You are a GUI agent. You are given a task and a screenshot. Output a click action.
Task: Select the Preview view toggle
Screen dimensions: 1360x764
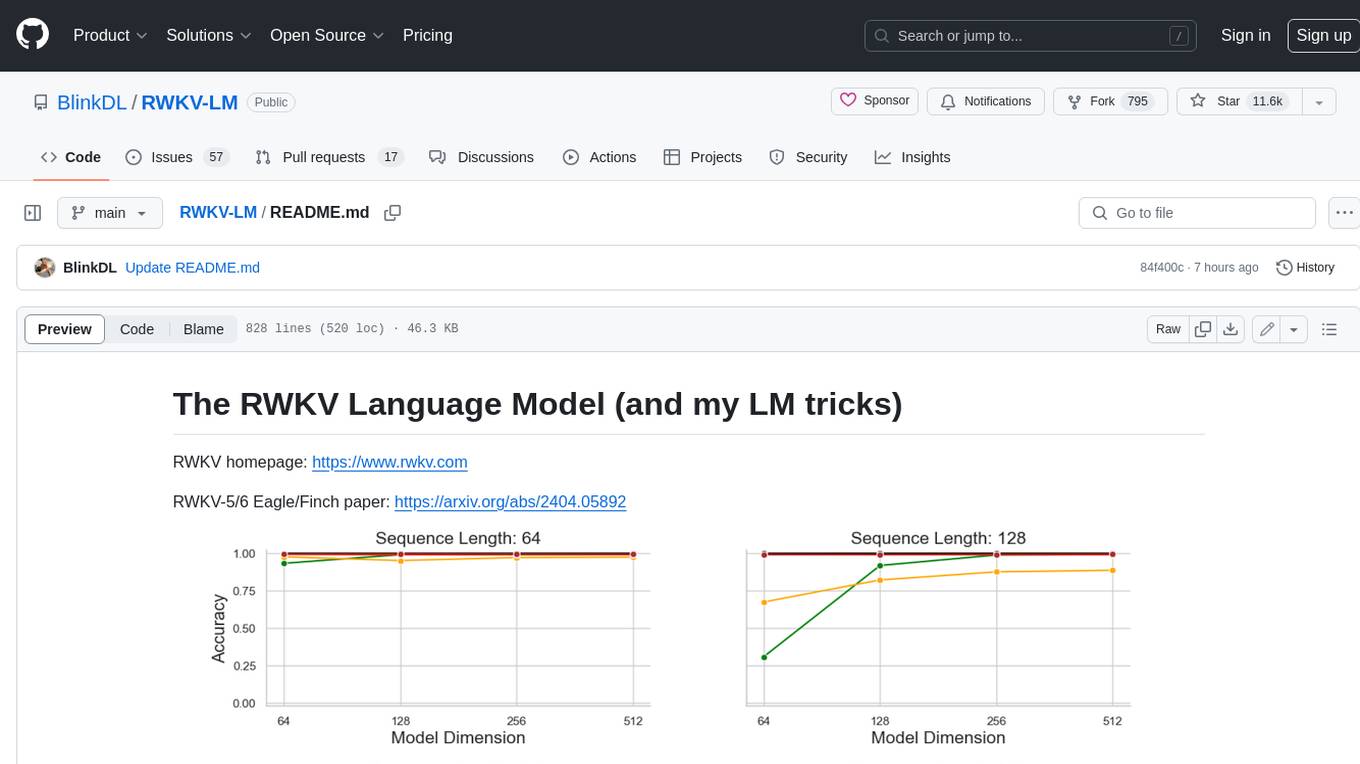point(64,329)
